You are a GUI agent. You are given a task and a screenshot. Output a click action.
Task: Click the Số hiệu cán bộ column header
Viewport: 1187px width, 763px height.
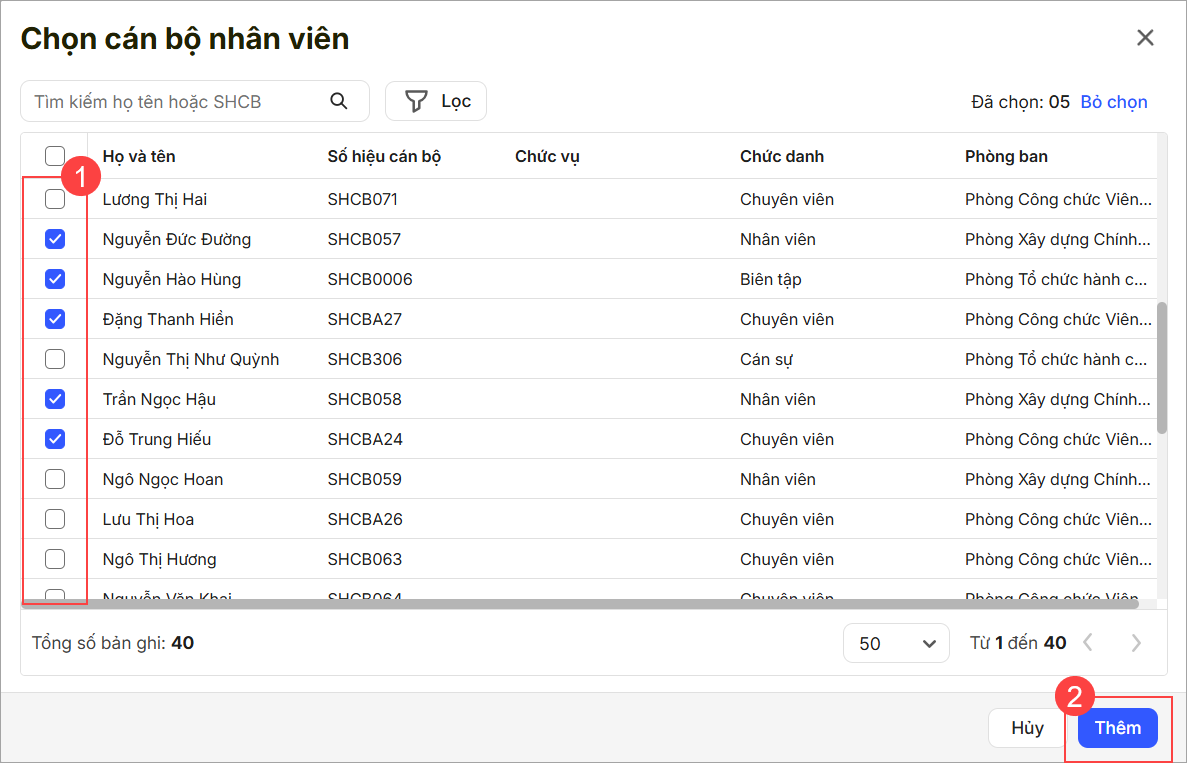click(384, 156)
